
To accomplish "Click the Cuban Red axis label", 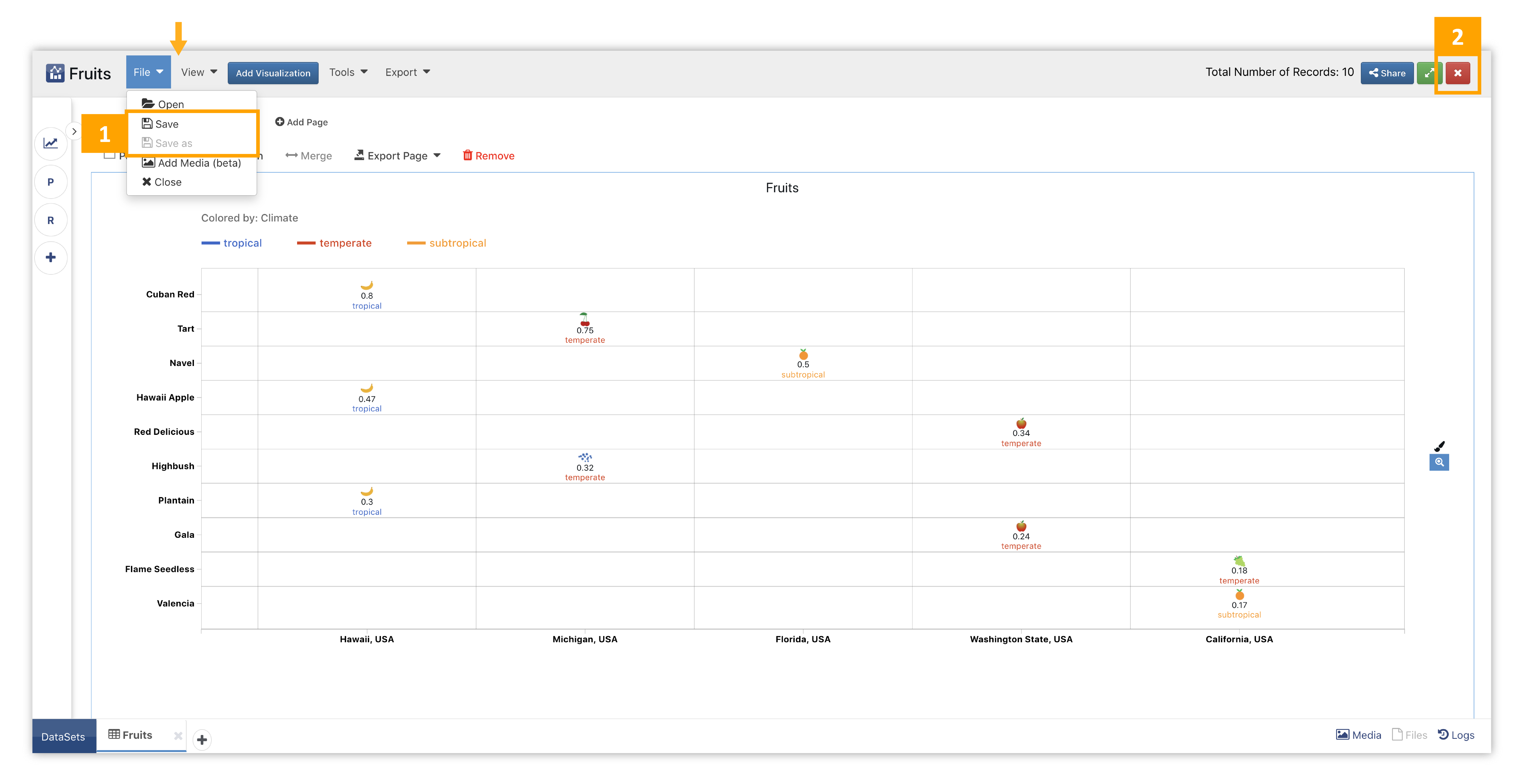I will [170, 295].
